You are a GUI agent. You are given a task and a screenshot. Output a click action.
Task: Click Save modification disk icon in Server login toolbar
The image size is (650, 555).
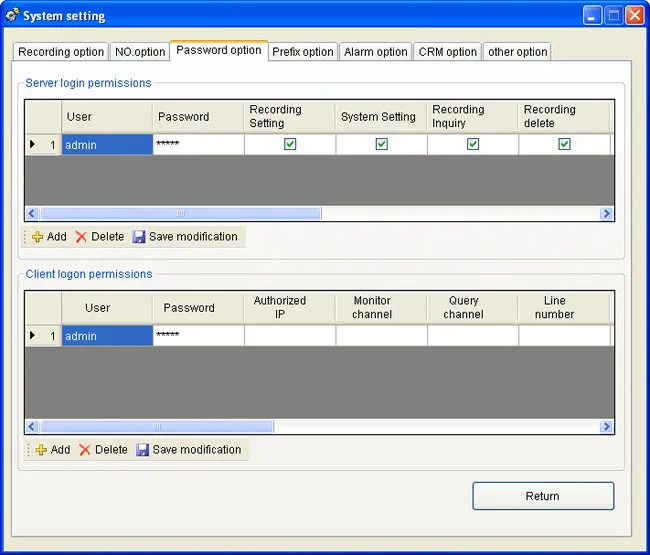(x=138, y=237)
